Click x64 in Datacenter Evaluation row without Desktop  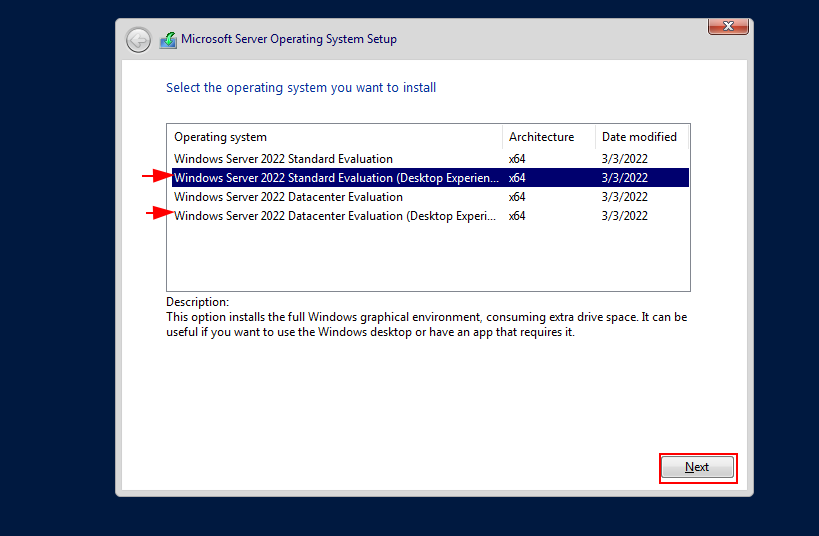[x=517, y=197]
